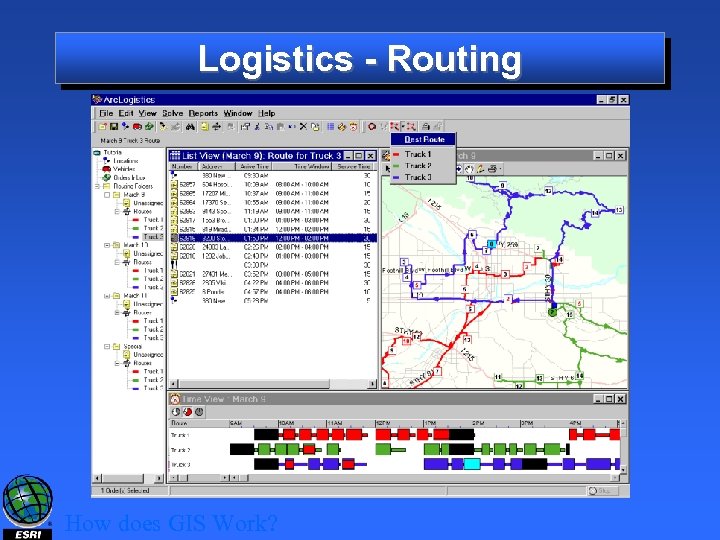Select Locations in the project tree
Screen dimensions: 720x540
(125, 161)
